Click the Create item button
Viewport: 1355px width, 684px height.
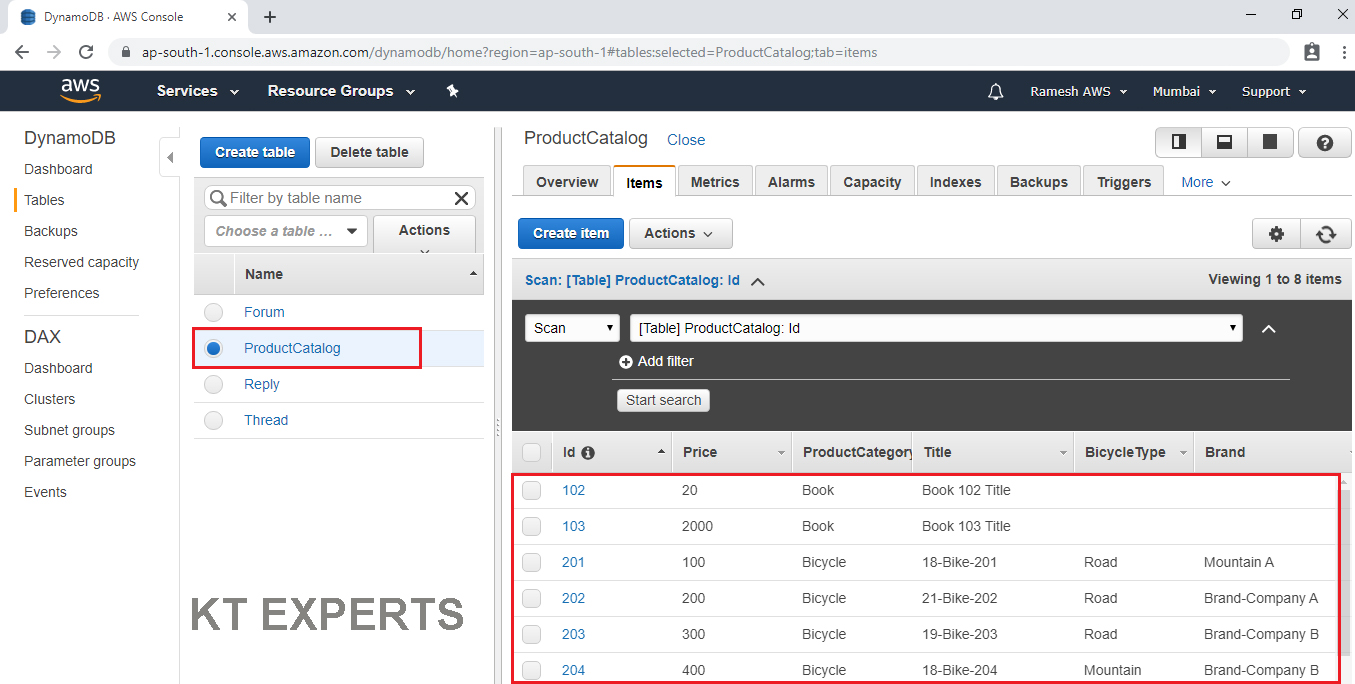571,234
